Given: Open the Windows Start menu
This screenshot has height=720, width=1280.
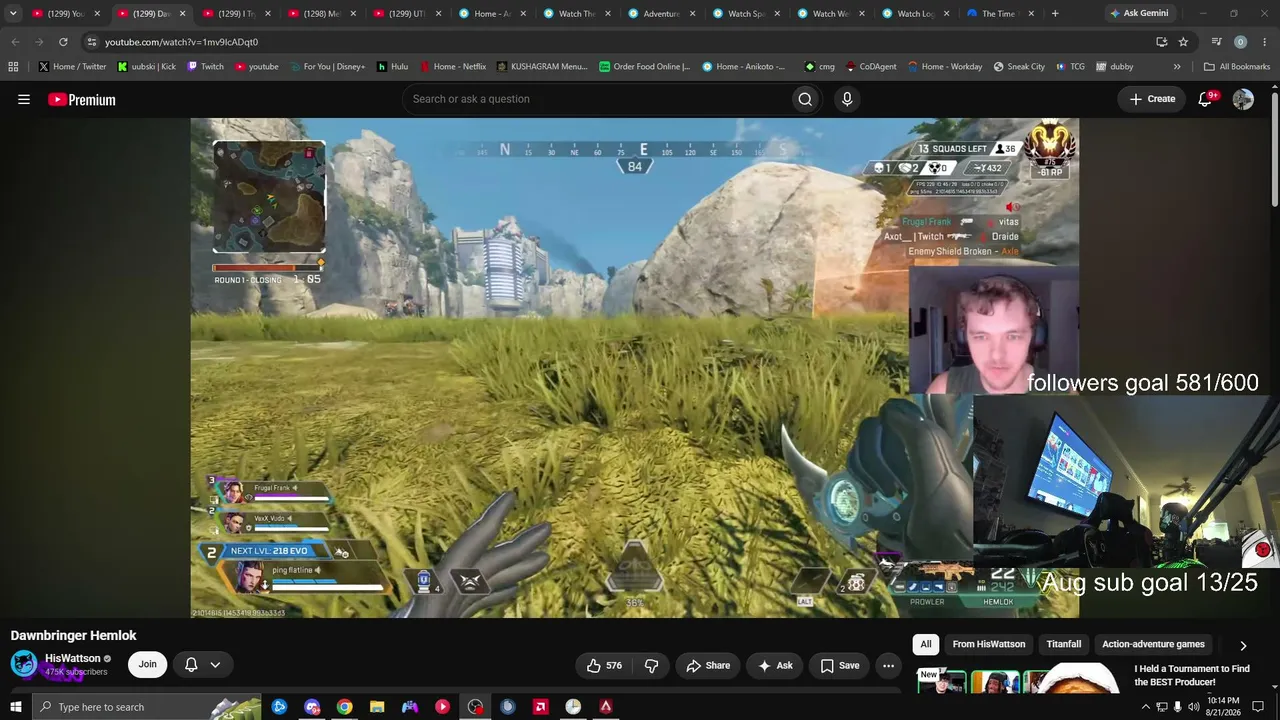Looking at the screenshot, I should click(16, 707).
